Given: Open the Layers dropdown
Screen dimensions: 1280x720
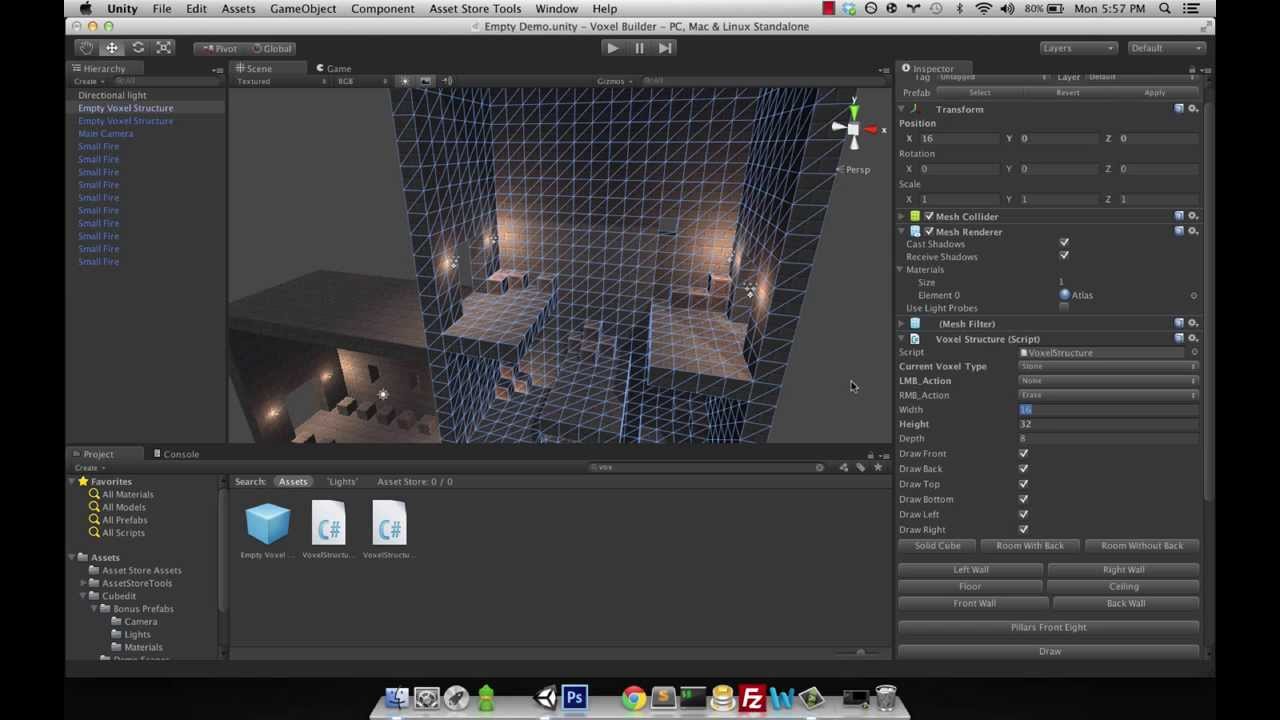Looking at the screenshot, I should click(x=1078, y=48).
